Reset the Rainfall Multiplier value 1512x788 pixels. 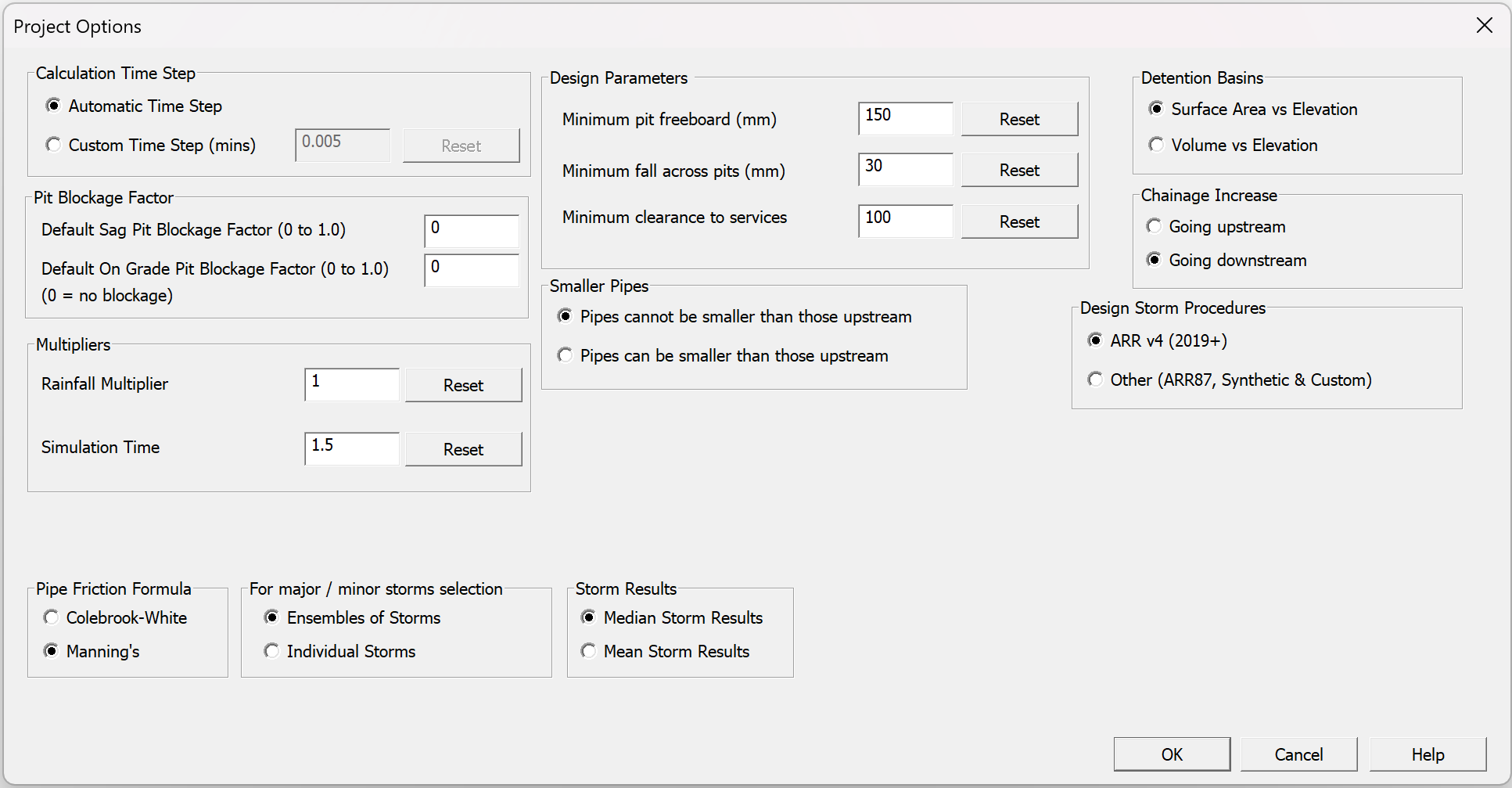click(x=463, y=385)
